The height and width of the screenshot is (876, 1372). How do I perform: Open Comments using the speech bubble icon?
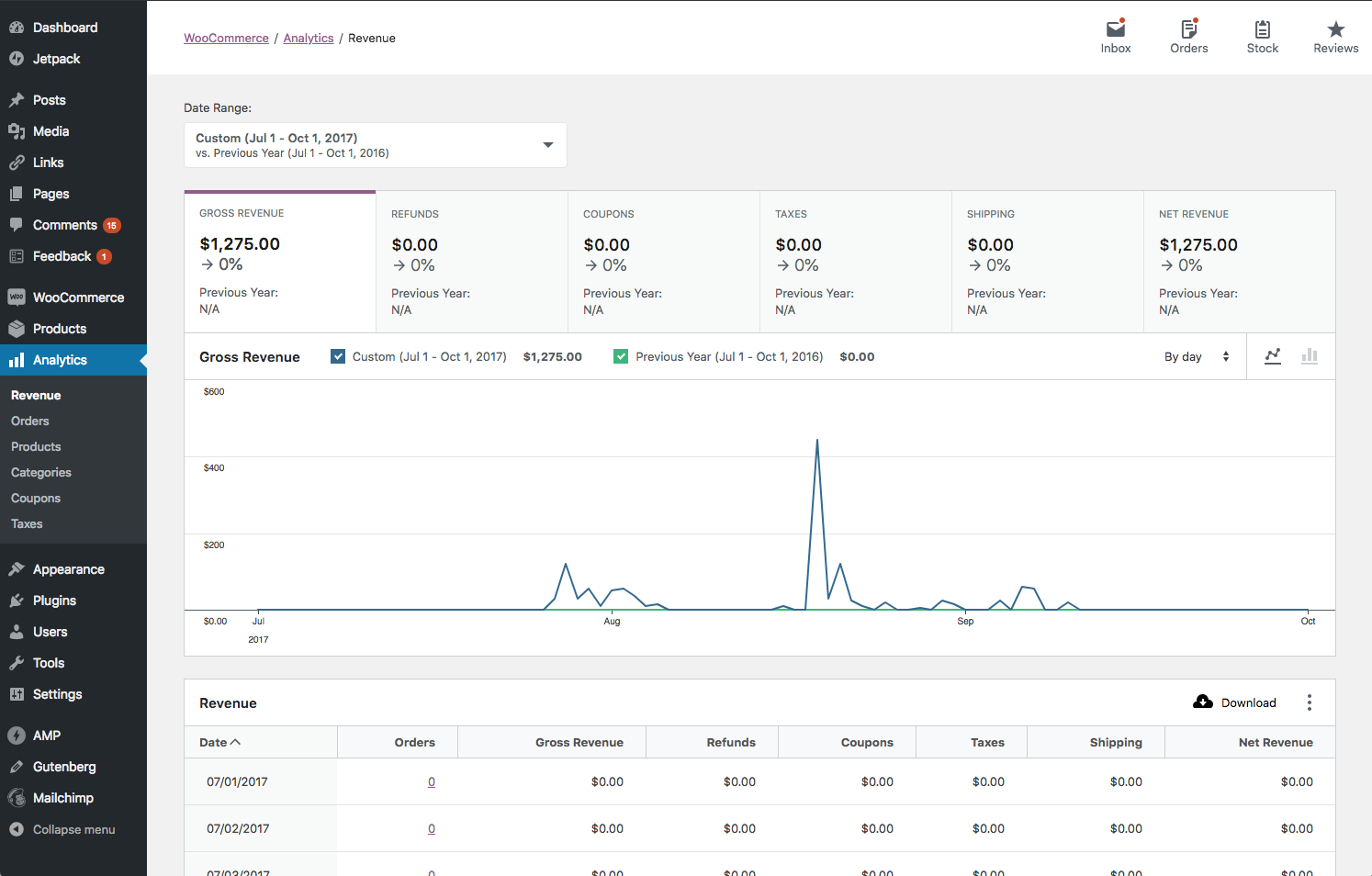pos(16,224)
